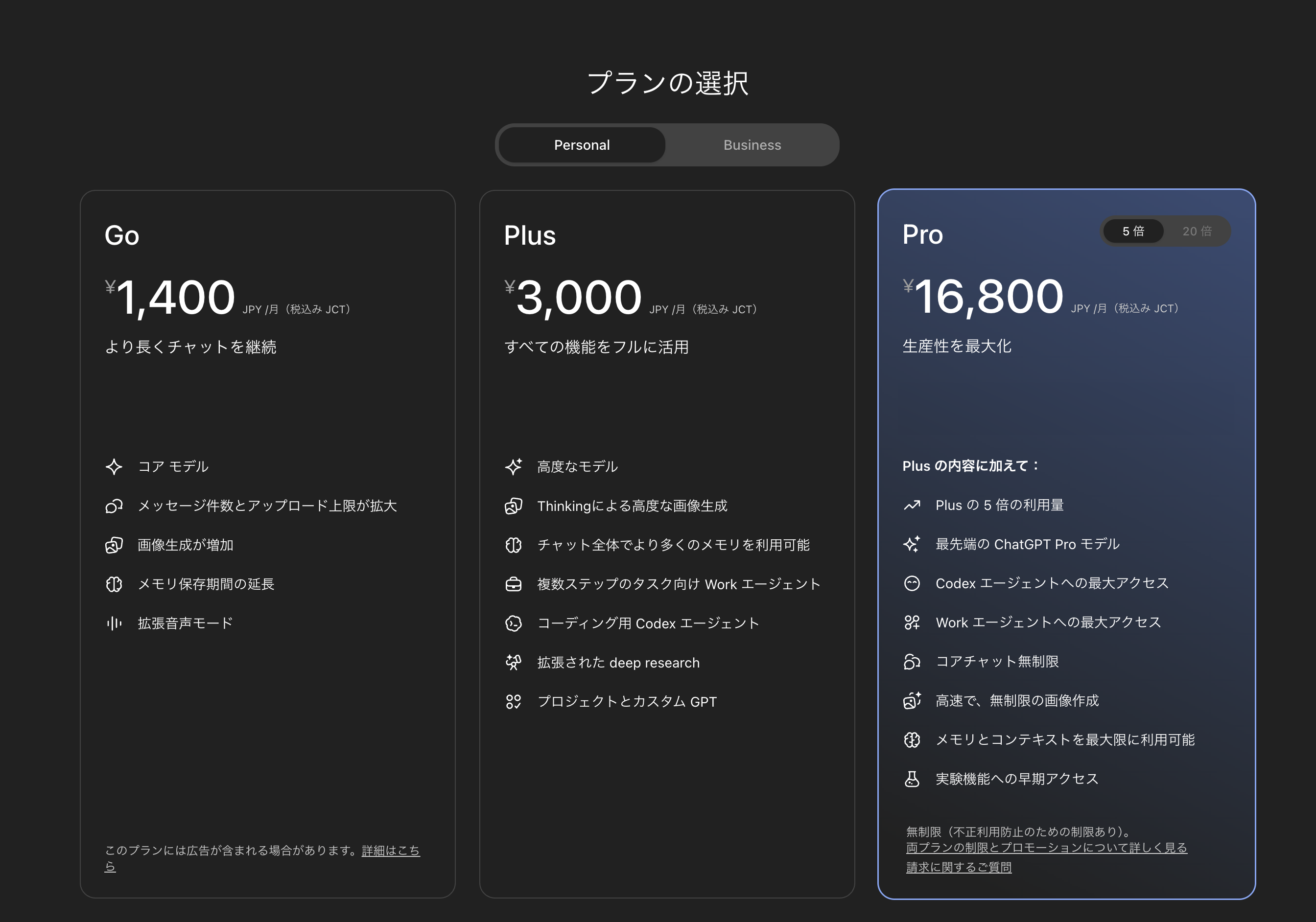The image size is (1316, 922).
Task: Click the brain icon by メモリとコンテキストを最大限に利用可能
Action: coord(912,740)
